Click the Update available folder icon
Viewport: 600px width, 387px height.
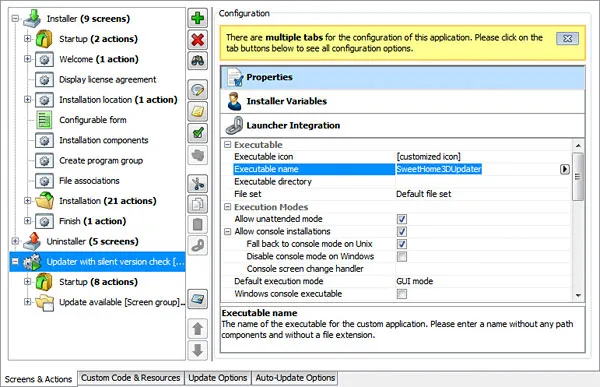(45, 302)
